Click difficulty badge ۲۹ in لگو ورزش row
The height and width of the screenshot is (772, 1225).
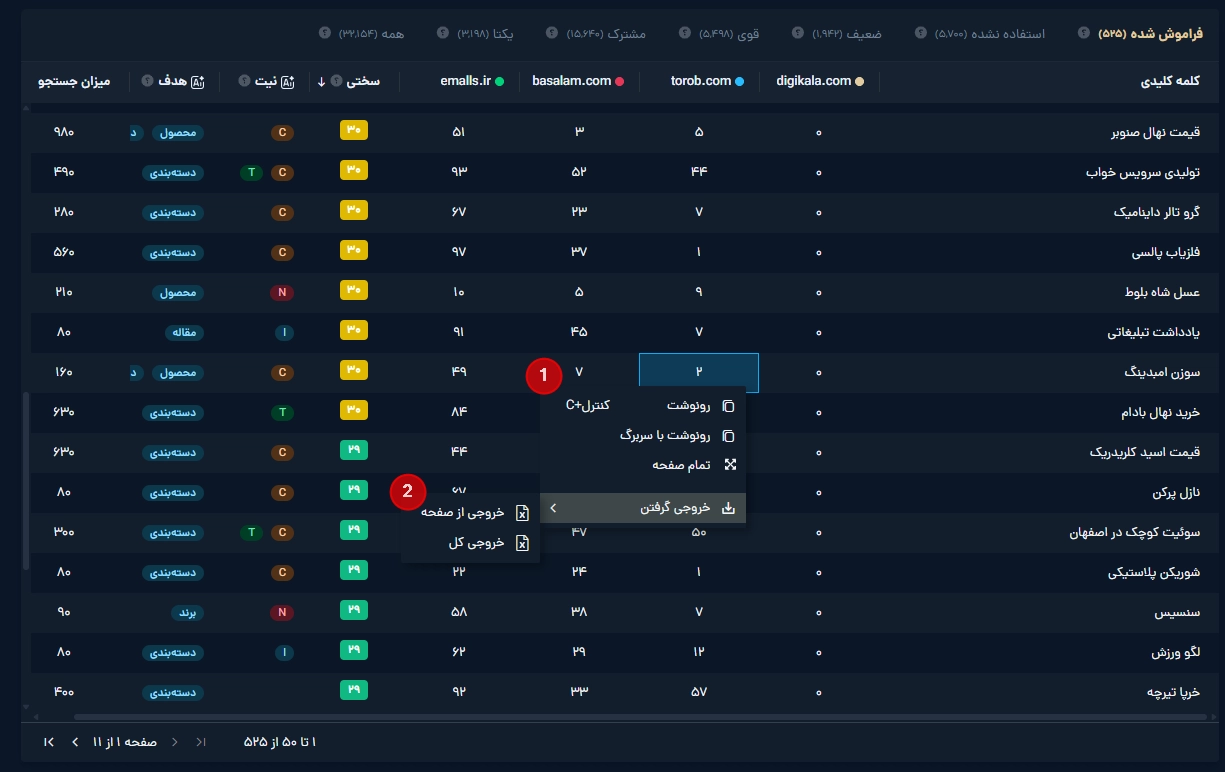(354, 652)
